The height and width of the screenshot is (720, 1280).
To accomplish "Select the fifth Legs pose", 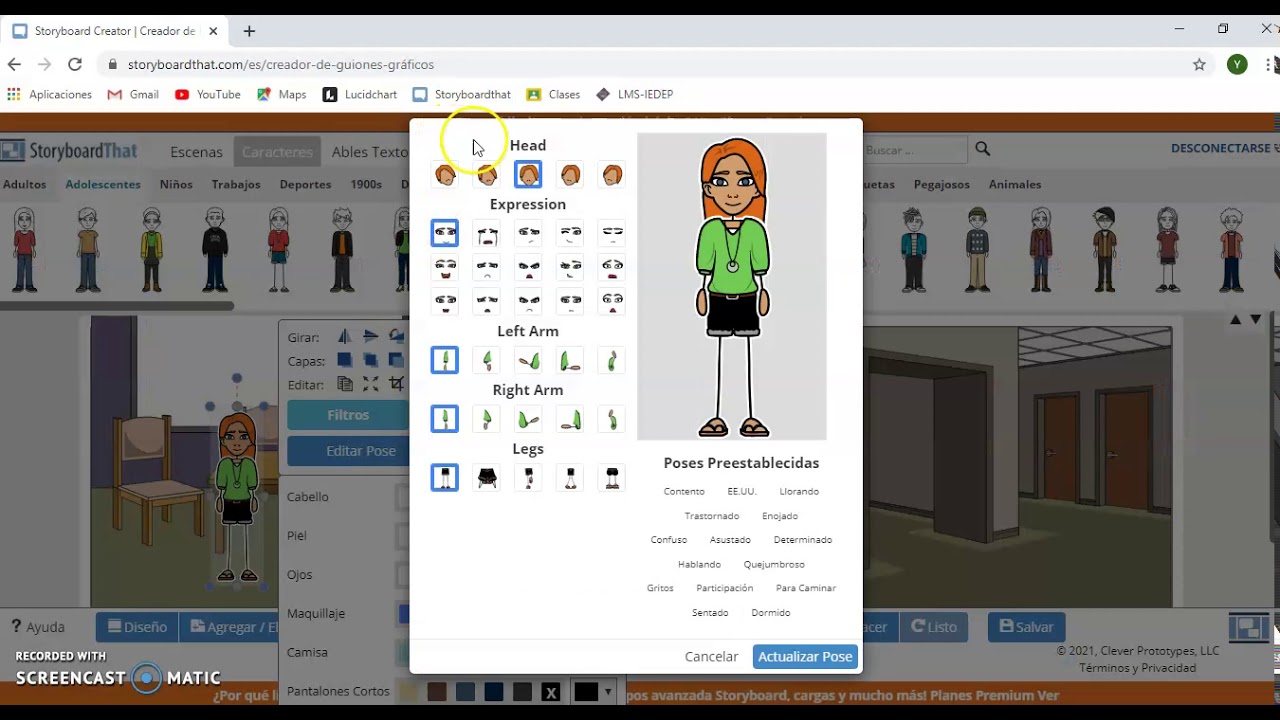I will tap(612, 478).
